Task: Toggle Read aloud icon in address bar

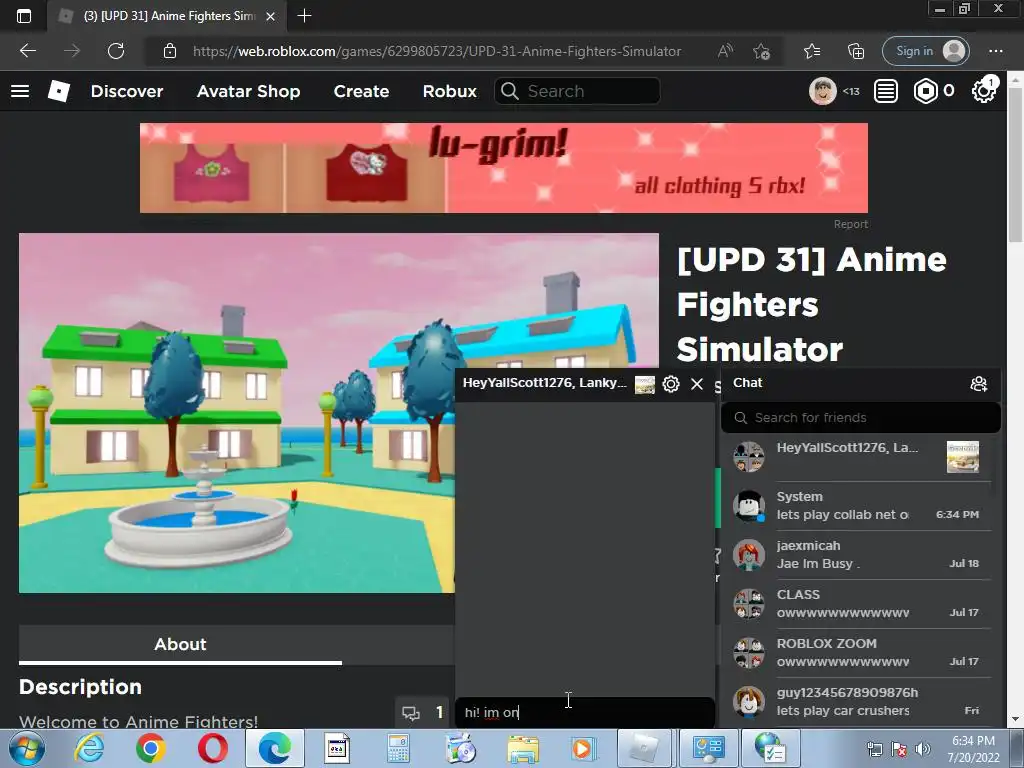Action: (x=725, y=51)
